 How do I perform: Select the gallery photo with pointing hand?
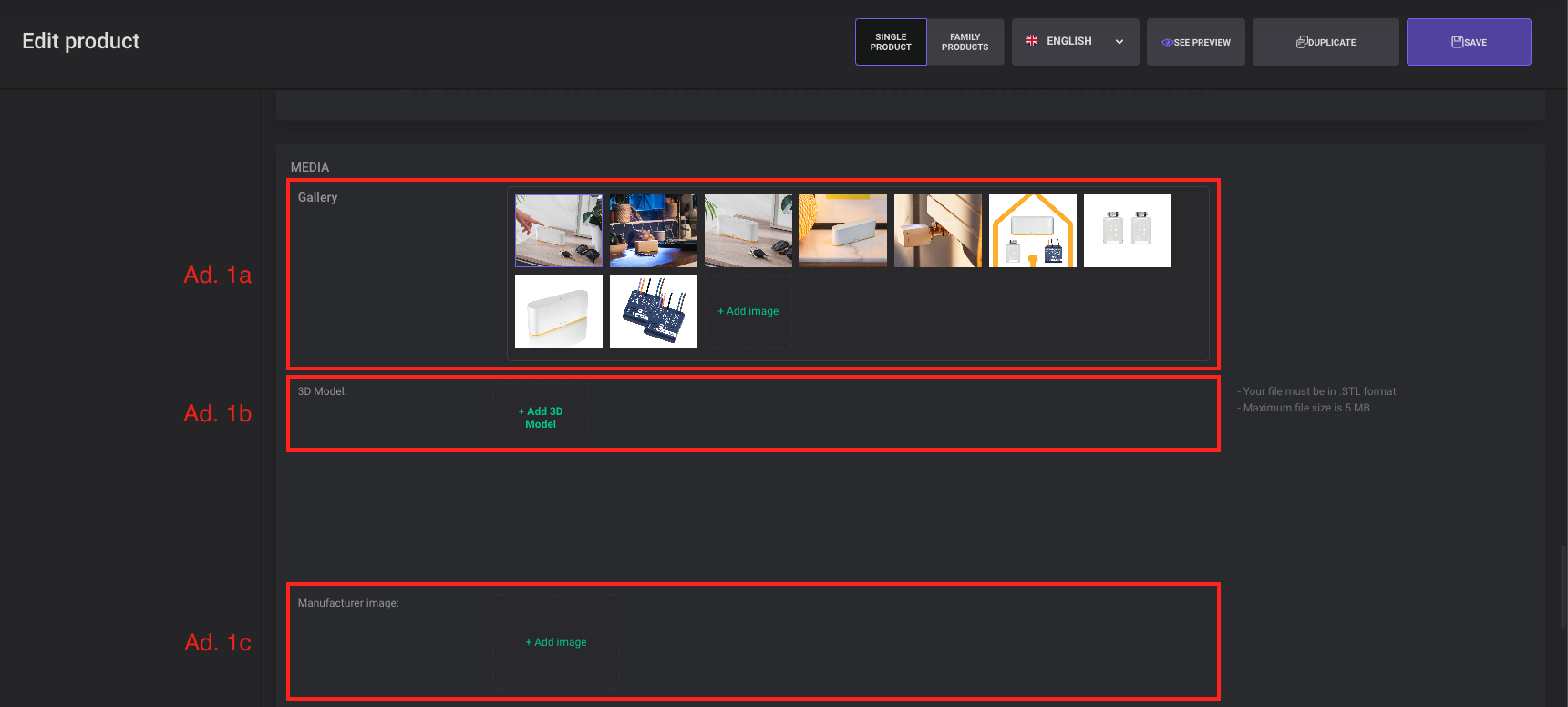[x=559, y=231]
